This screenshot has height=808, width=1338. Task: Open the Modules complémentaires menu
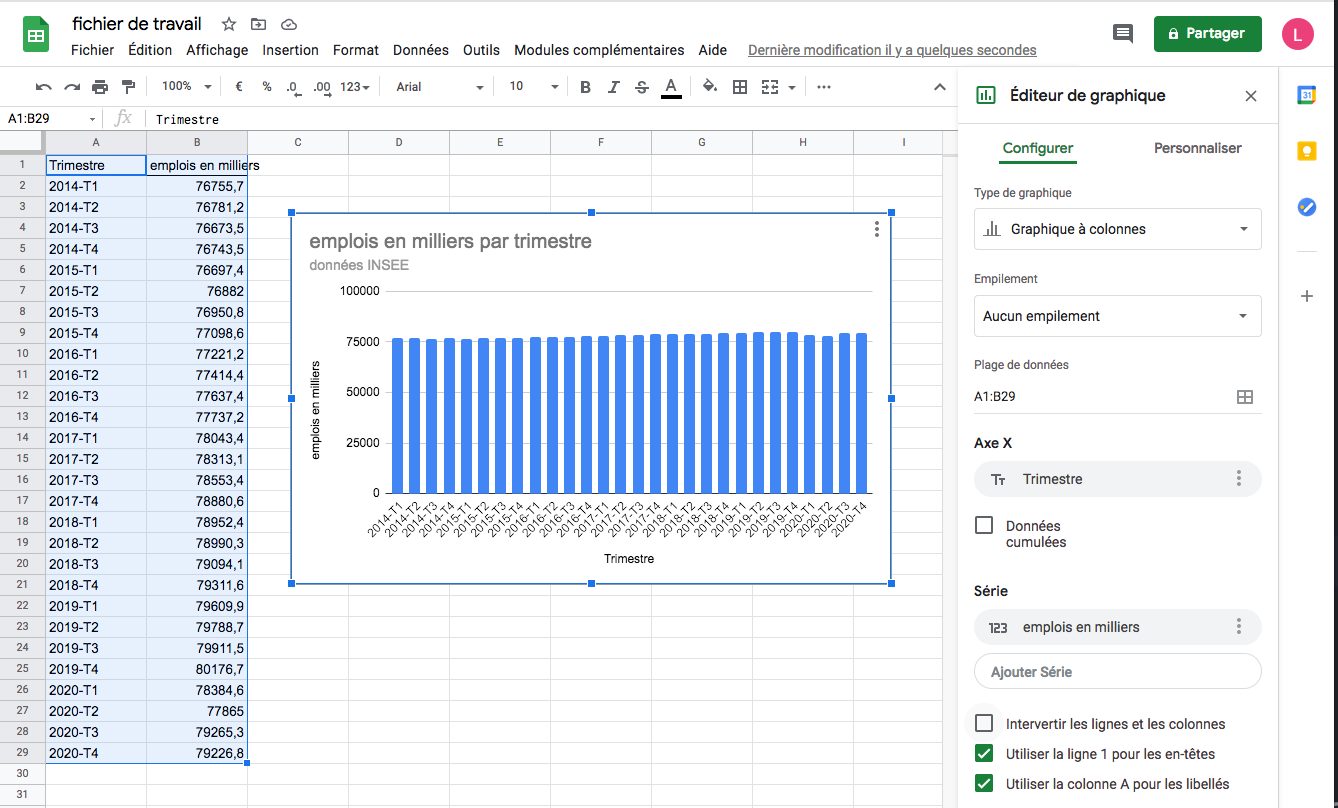pos(599,50)
